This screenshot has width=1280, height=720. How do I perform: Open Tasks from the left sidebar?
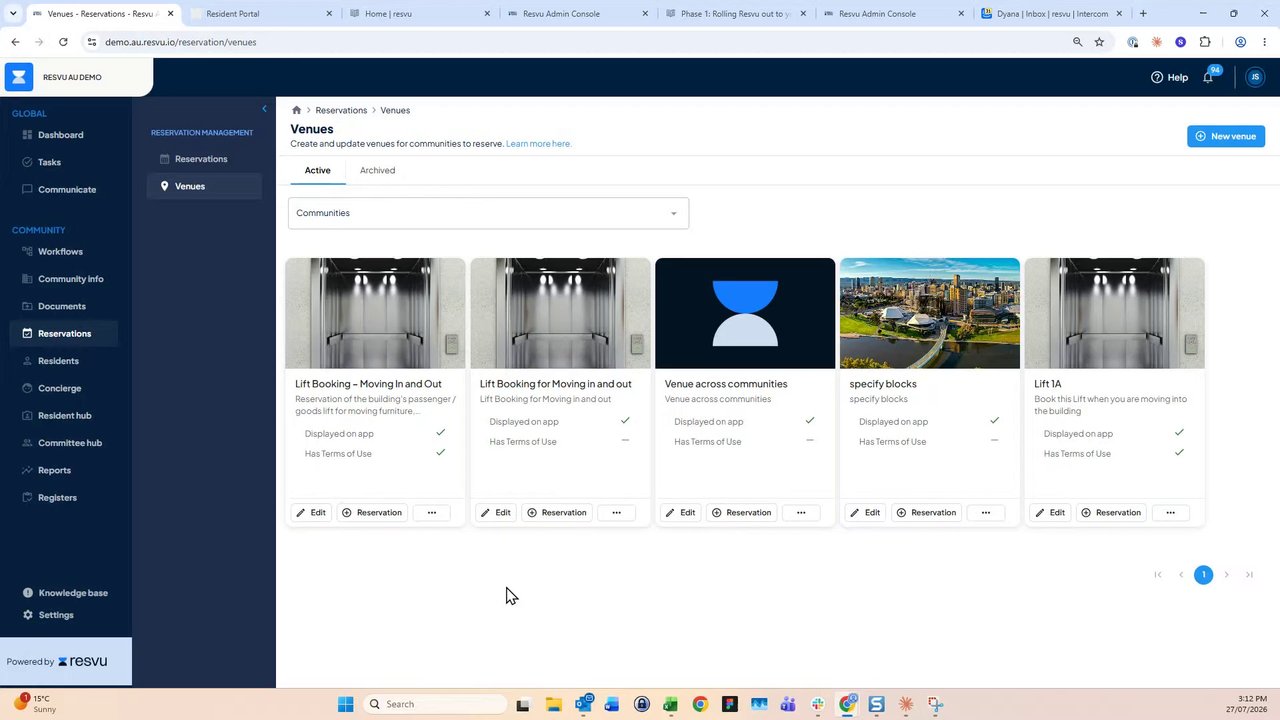point(49,162)
